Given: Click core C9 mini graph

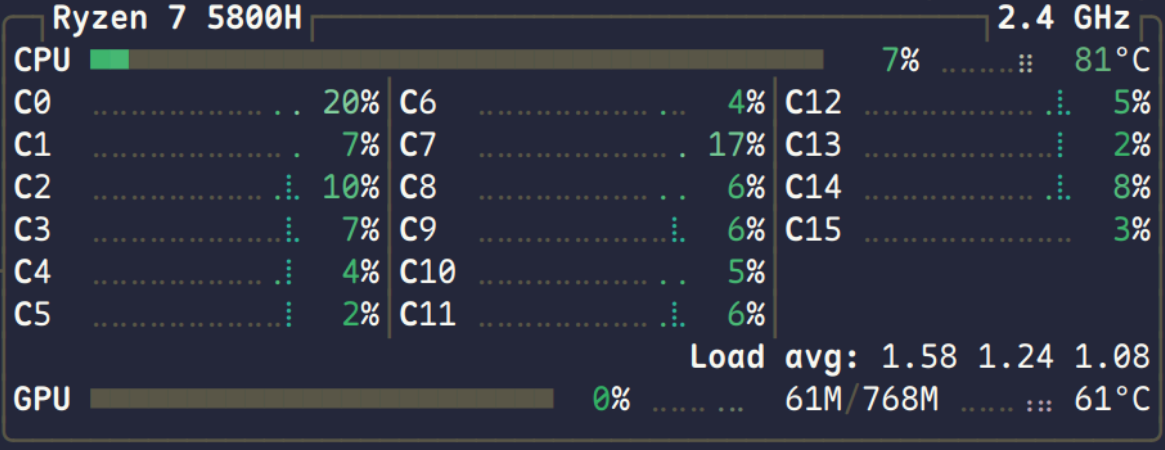Looking at the screenshot, I should coord(582,232).
